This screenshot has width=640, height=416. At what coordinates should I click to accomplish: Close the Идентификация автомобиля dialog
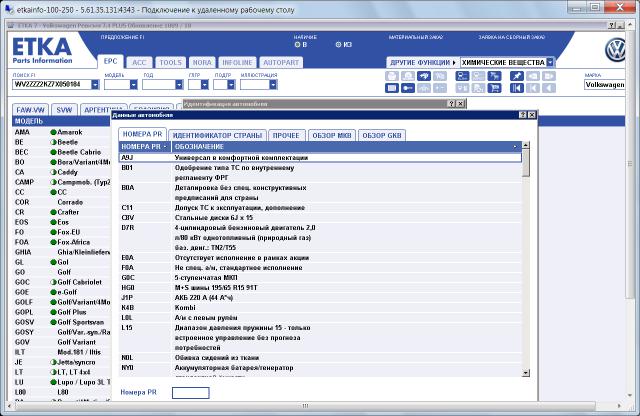click(460, 104)
